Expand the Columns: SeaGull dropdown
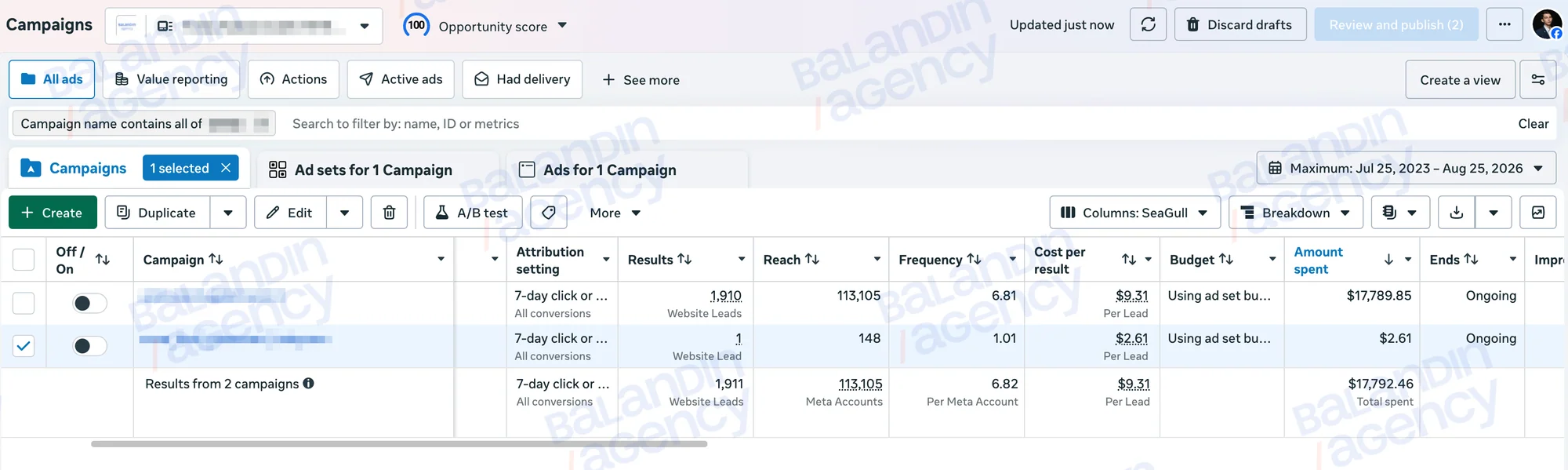This screenshot has height=470, width=1568. (1134, 213)
